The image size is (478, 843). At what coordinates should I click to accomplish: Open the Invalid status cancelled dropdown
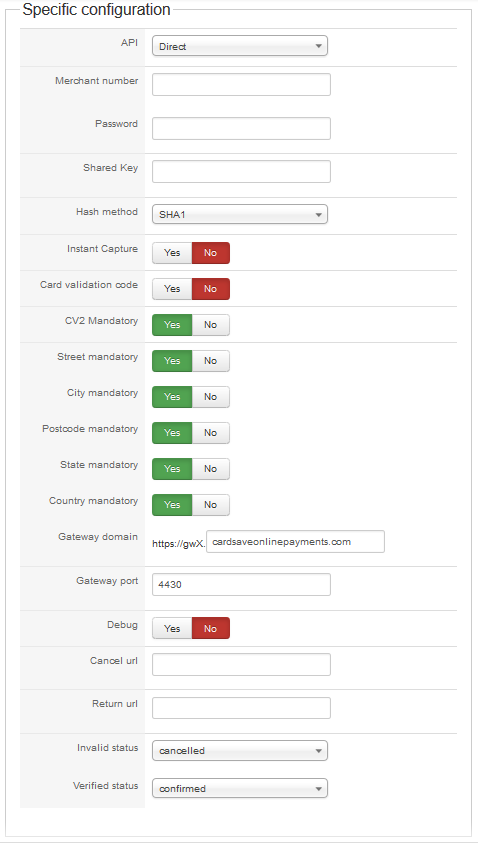click(240, 751)
